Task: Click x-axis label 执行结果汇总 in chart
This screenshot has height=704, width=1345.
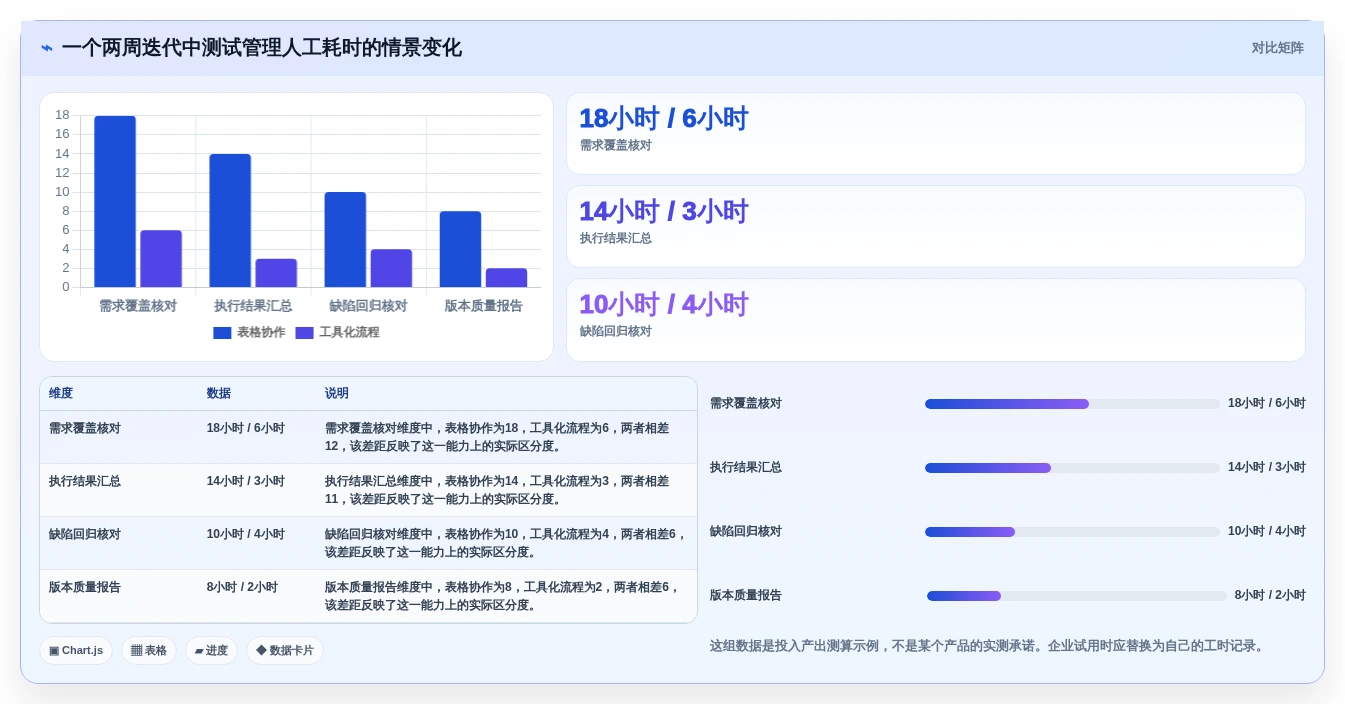Action: (x=253, y=306)
